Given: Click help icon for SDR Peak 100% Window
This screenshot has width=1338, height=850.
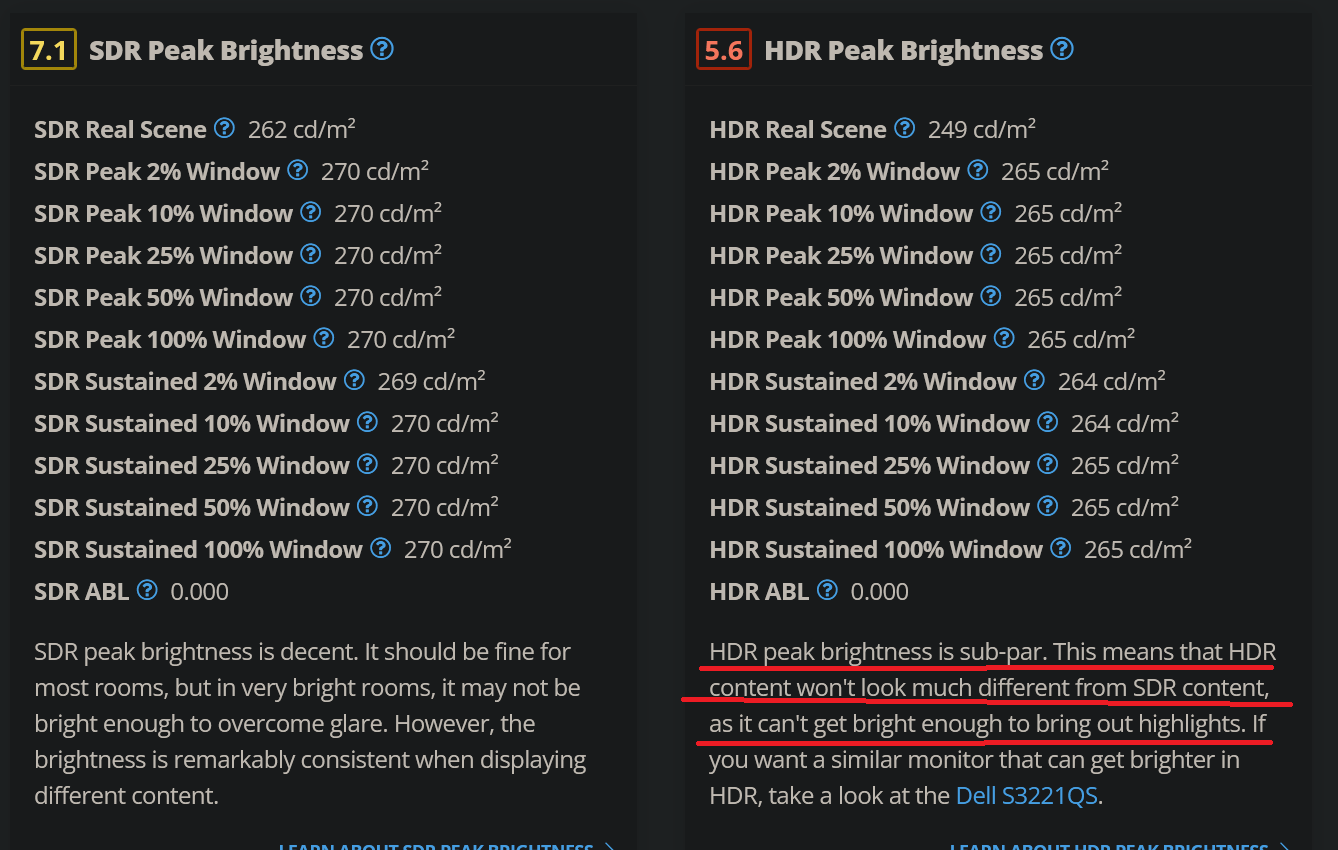Looking at the screenshot, I should click(x=324, y=338).
